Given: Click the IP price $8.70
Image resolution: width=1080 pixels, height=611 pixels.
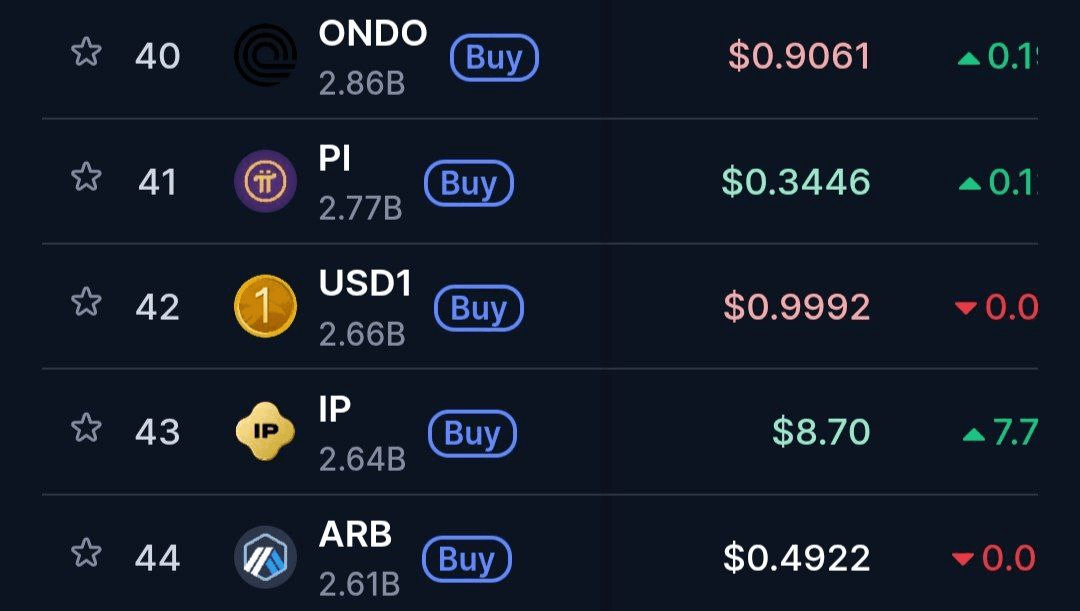Looking at the screenshot, I should point(821,432).
